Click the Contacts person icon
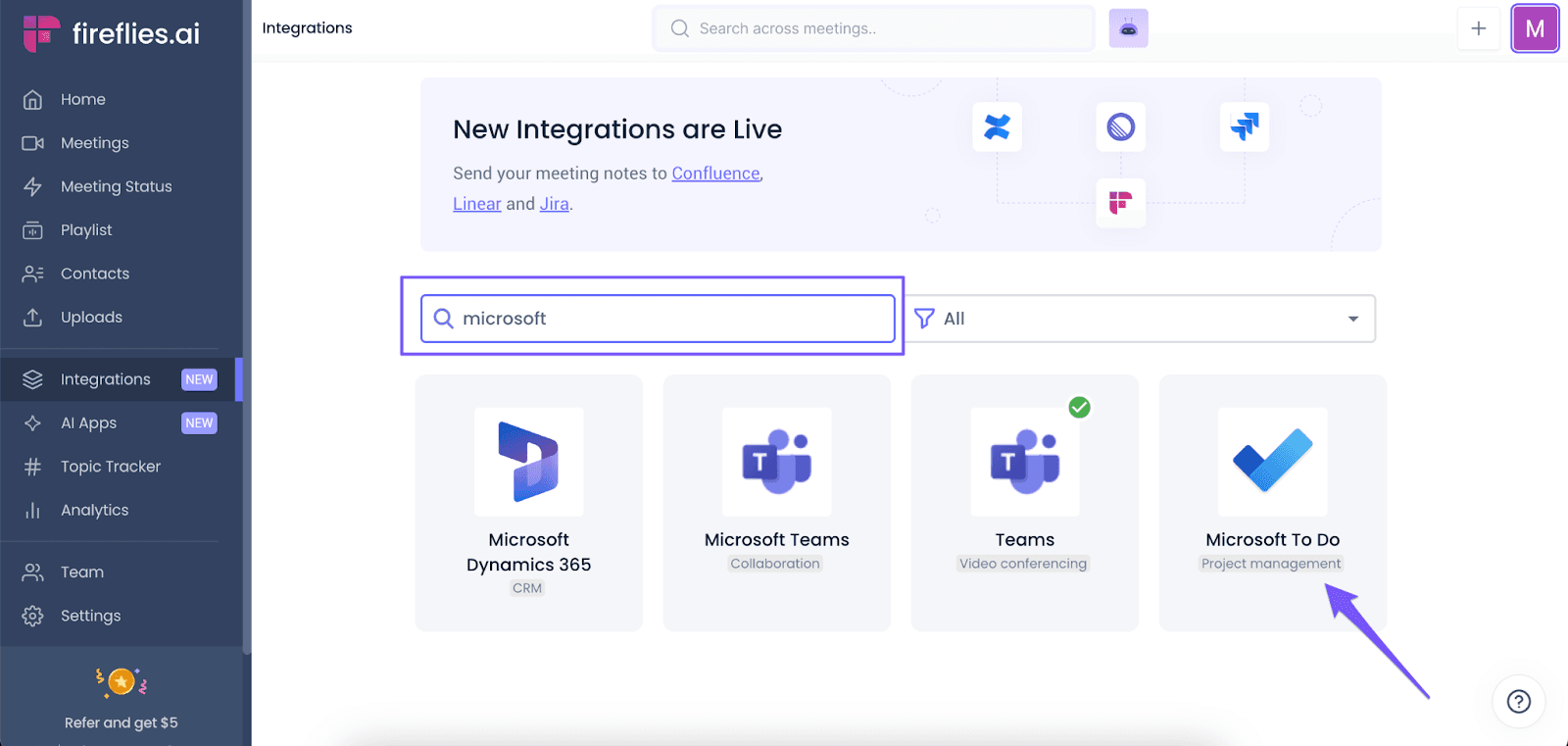 pos(32,274)
